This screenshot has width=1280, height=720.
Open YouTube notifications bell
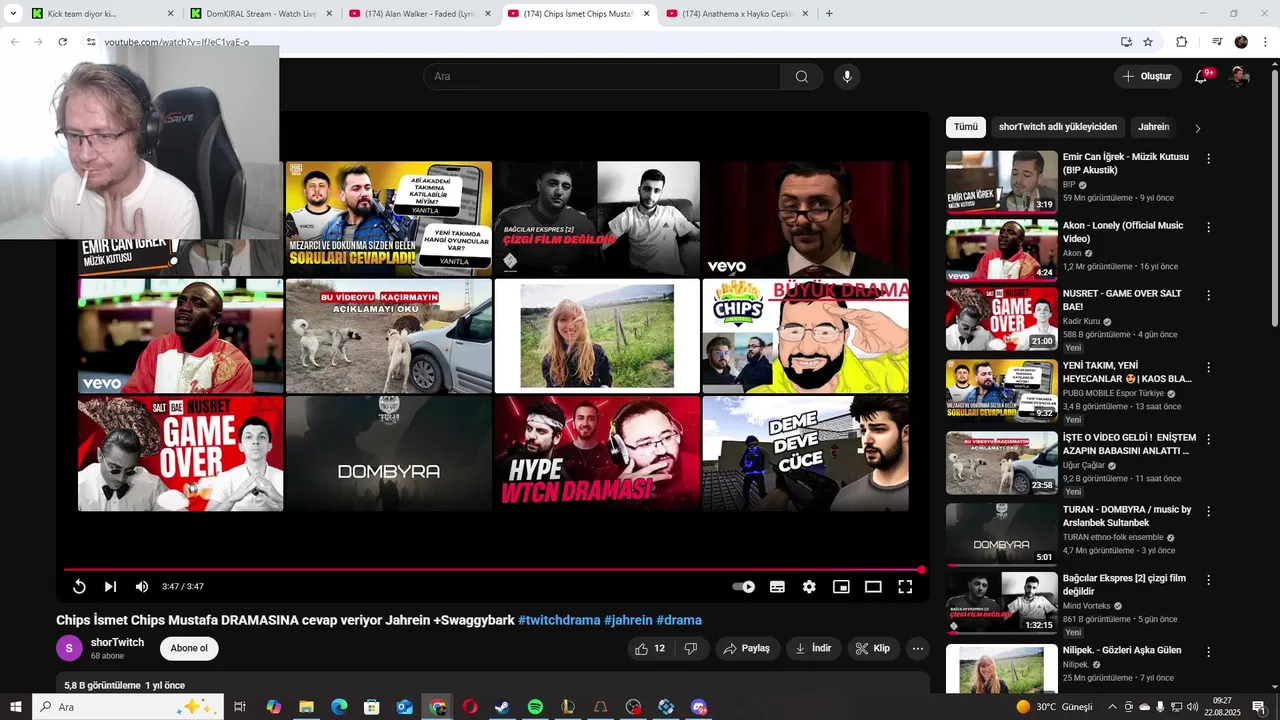[x=1202, y=77]
